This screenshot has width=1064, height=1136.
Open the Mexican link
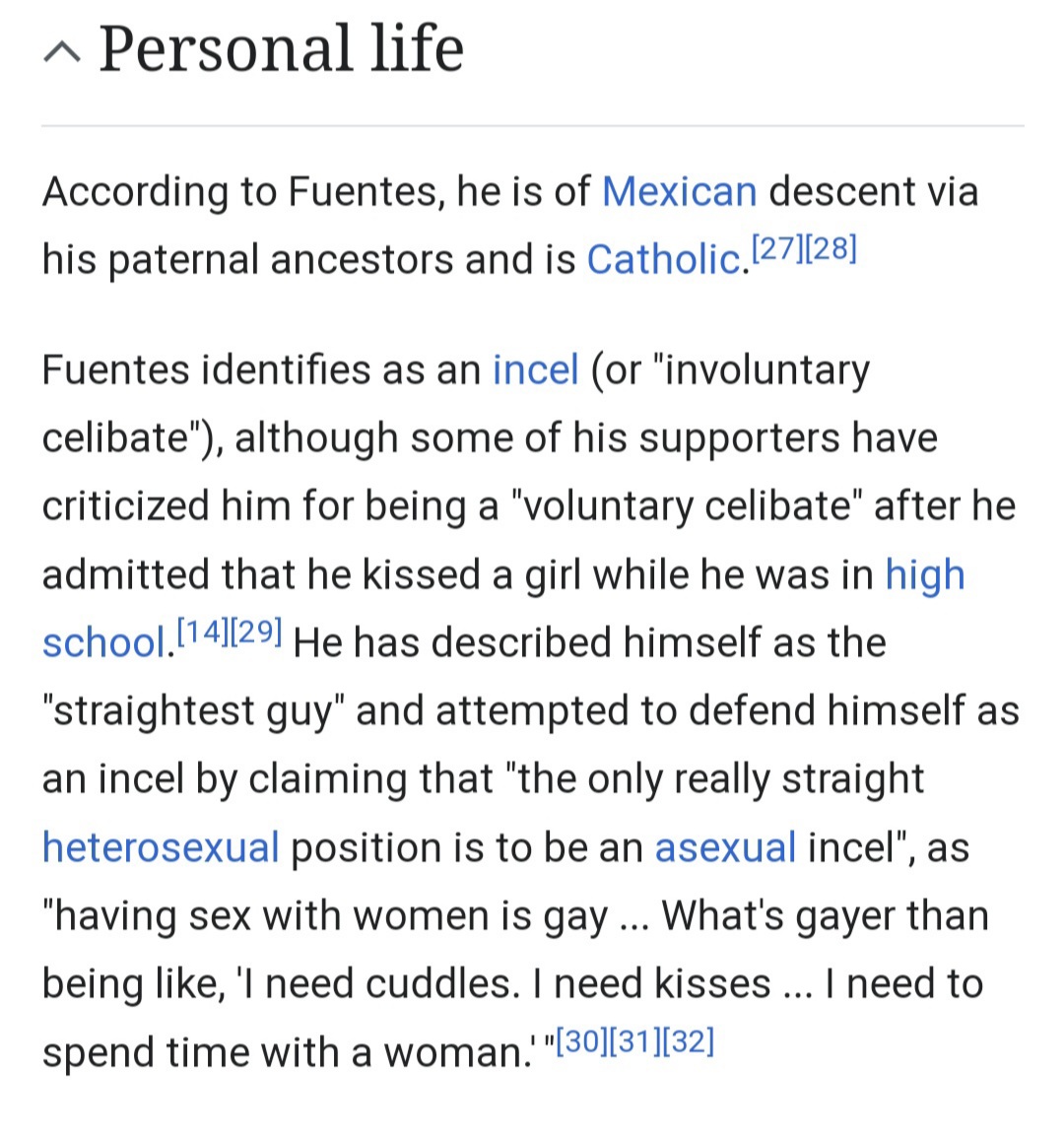tap(680, 192)
